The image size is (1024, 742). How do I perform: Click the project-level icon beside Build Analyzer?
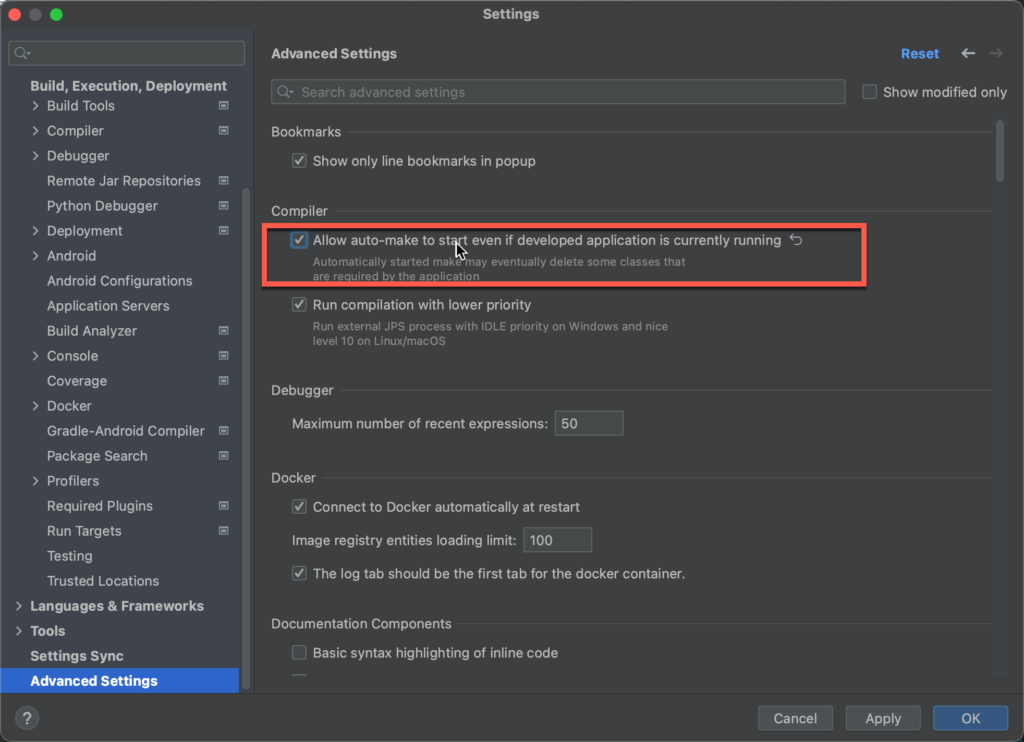pos(223,331)
